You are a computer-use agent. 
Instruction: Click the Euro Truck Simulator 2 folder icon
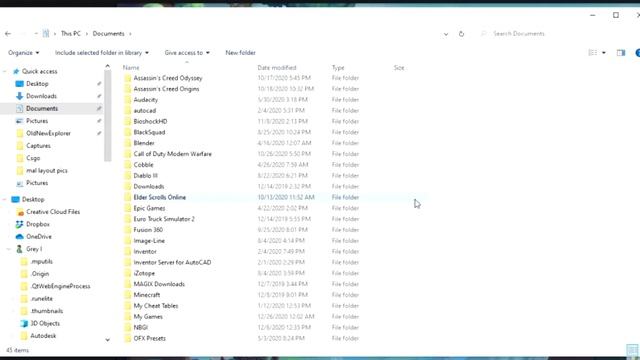[128, 219]
